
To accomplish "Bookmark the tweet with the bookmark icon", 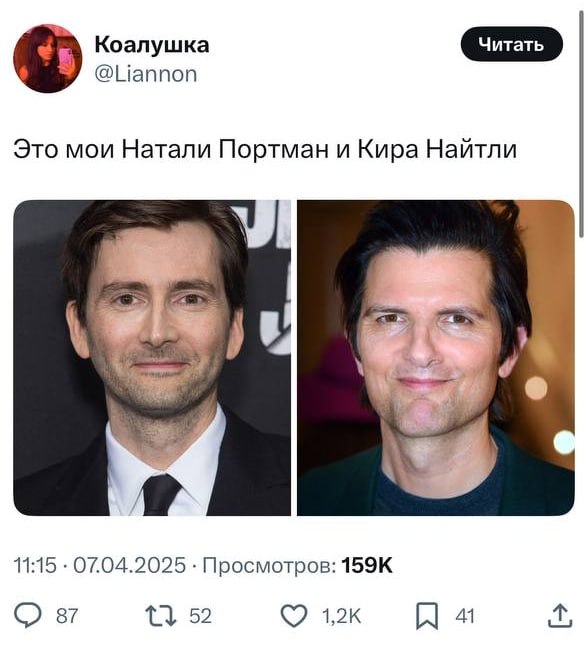I will (427, 616).
